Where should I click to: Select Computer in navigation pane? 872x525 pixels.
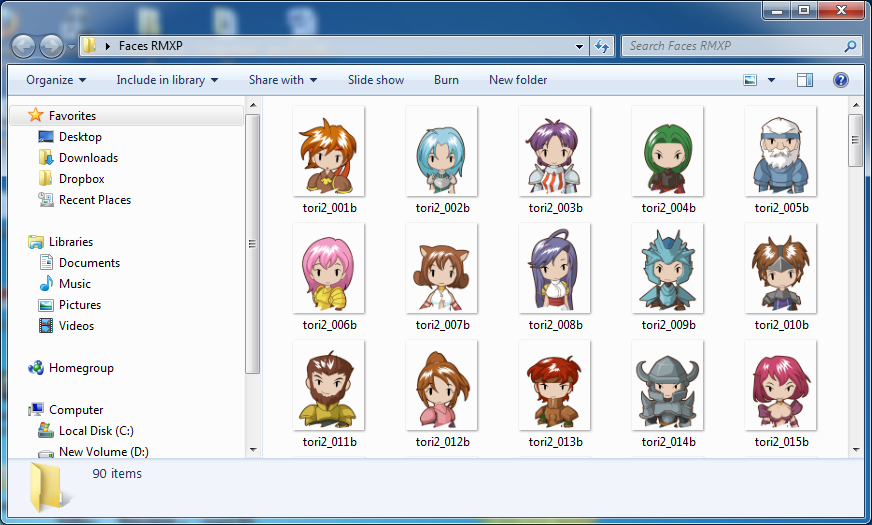coord(76,410)
